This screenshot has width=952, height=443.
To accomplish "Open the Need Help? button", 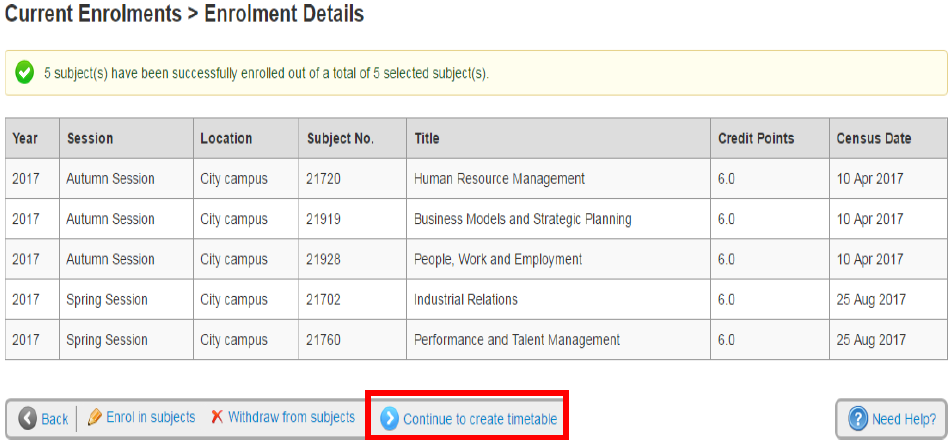I will pos(891,419).
